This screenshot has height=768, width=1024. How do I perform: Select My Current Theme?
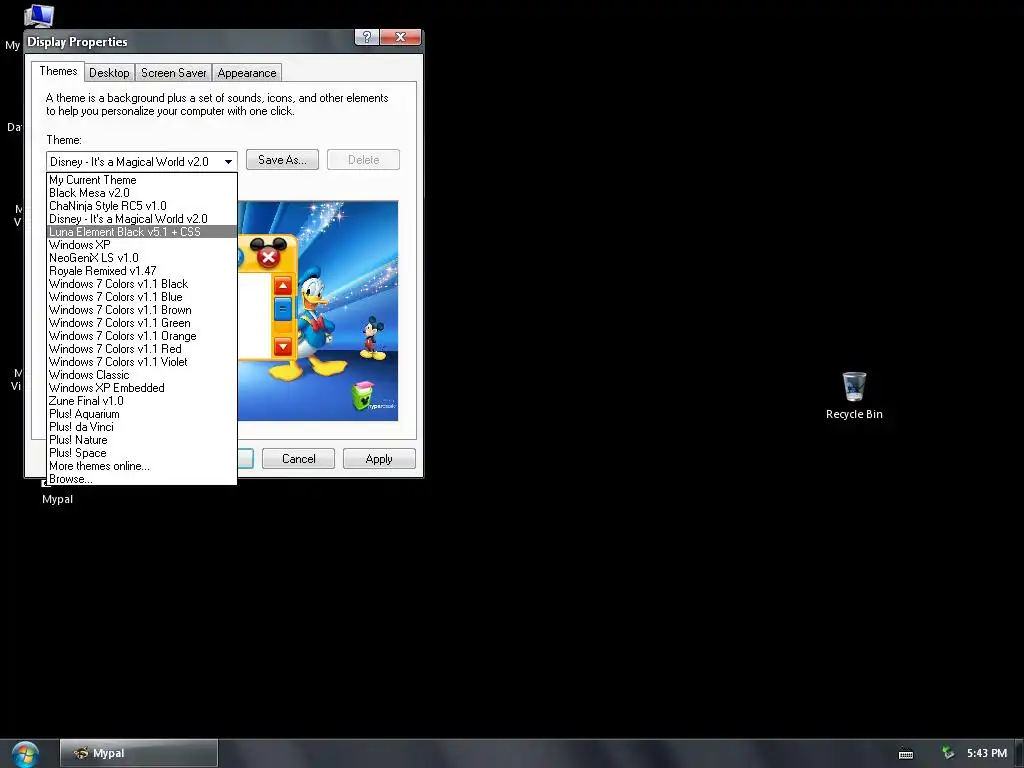click(142, 180)
